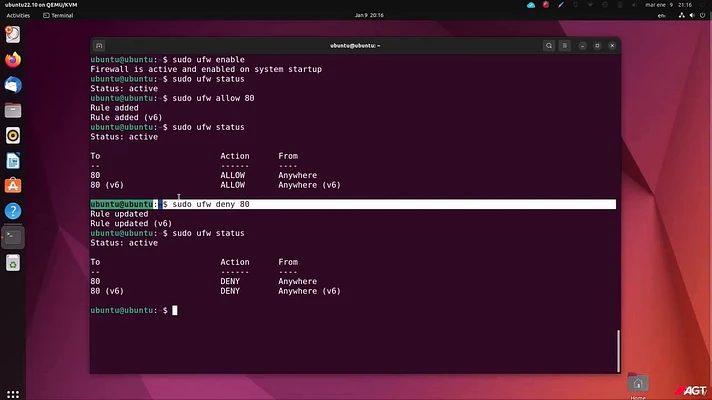Click the terminal vertical scrollbar
Image resolution: width=712 pixels, height=400 pixels.
click(618, 351)
